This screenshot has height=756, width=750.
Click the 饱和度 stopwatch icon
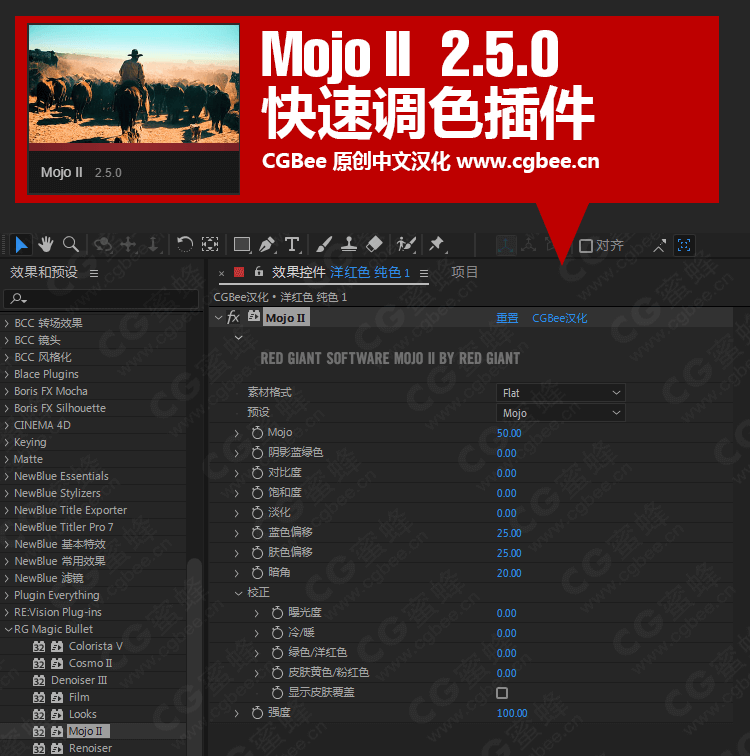coord(257,492)
